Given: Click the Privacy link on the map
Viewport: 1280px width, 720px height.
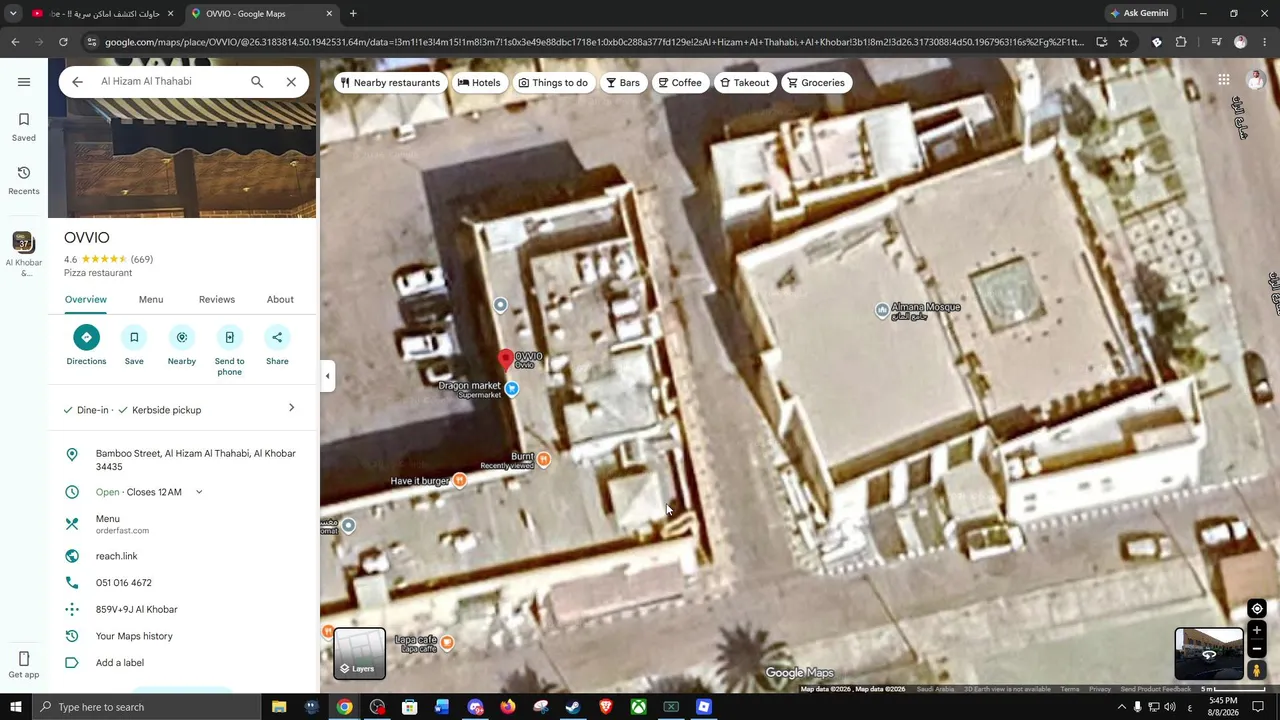Looking at the screenshot, I should (1100, 689).
